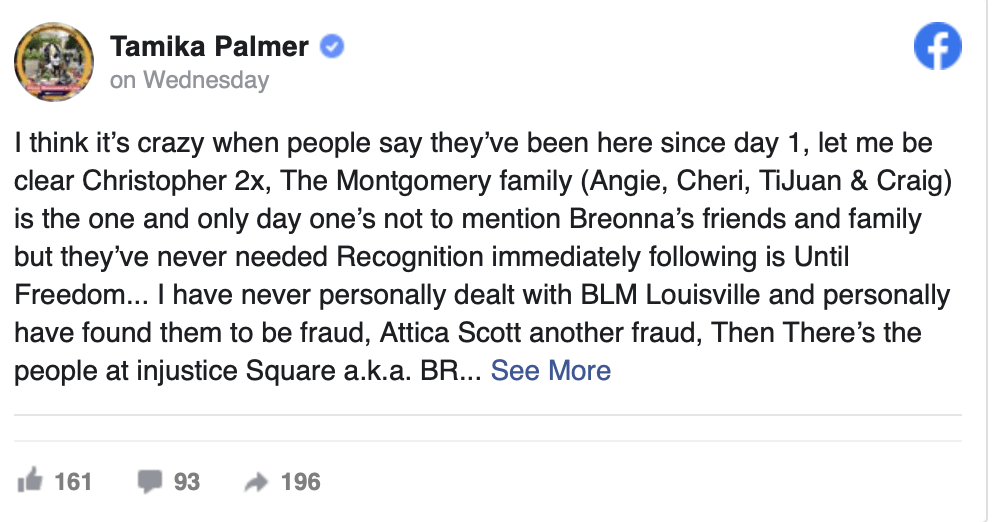The height and width of the screenshot is (522, 992).
Task: Open Tamika Palmer's profile picture
Action: point(54,61)
